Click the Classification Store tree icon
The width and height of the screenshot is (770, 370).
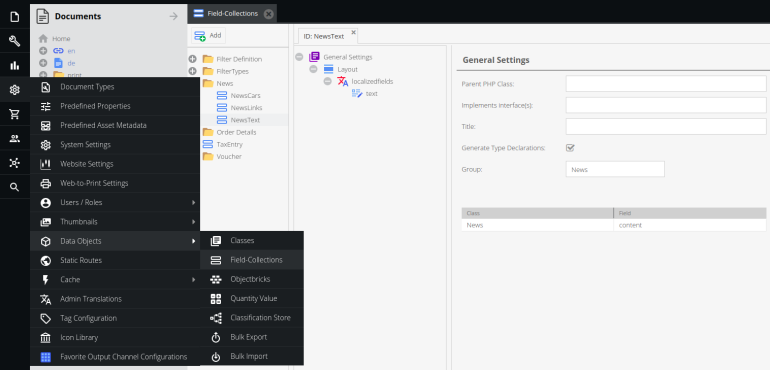216,318
